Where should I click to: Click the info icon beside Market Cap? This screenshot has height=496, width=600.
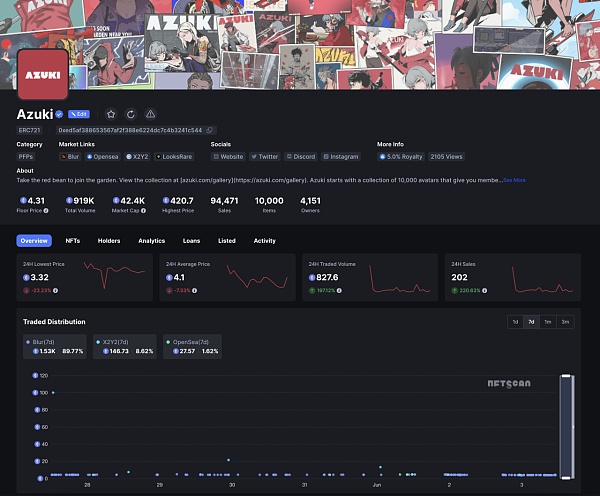click(143, 211)
